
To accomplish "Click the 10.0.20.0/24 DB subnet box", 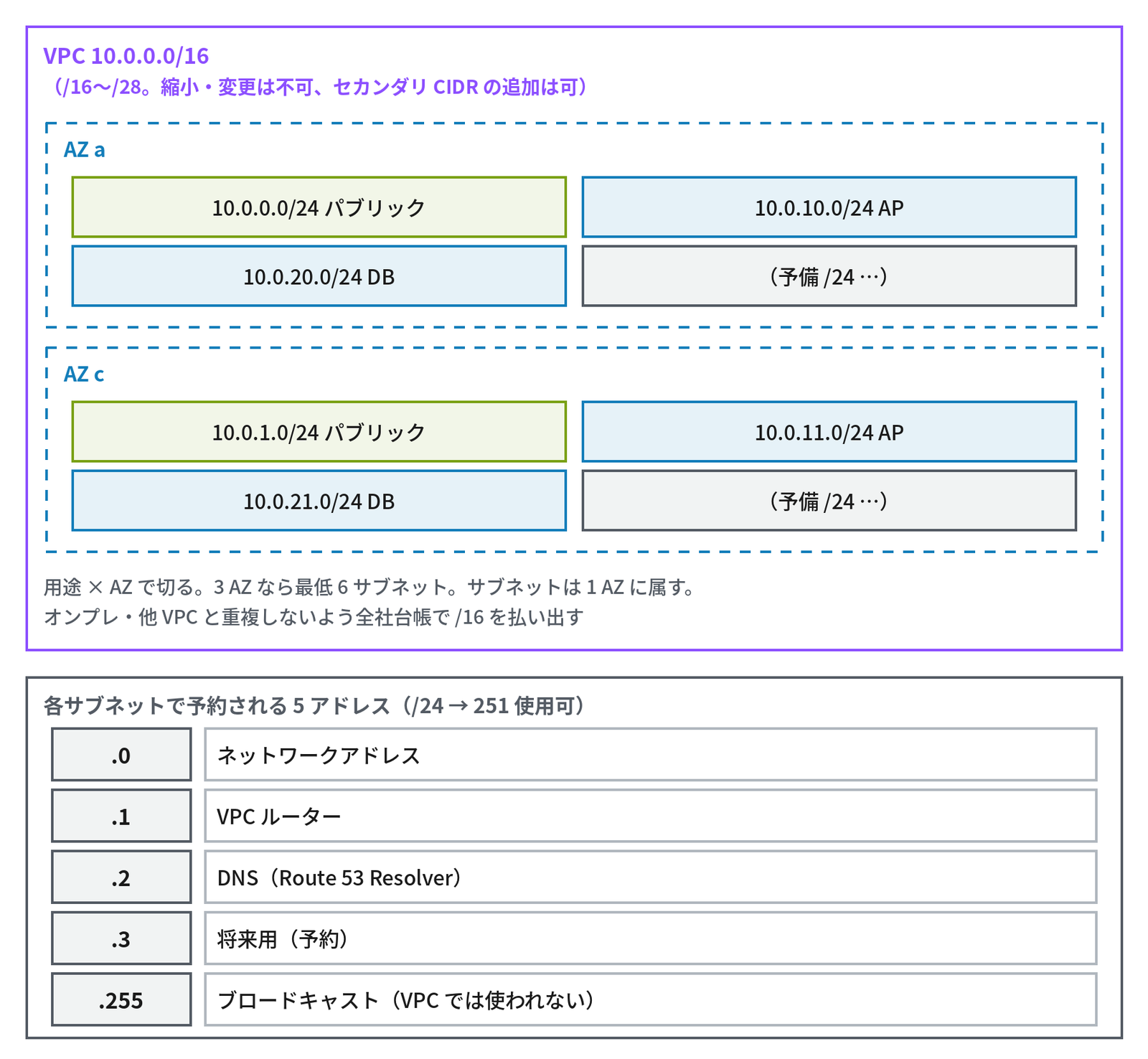I will tap(319, 276).
